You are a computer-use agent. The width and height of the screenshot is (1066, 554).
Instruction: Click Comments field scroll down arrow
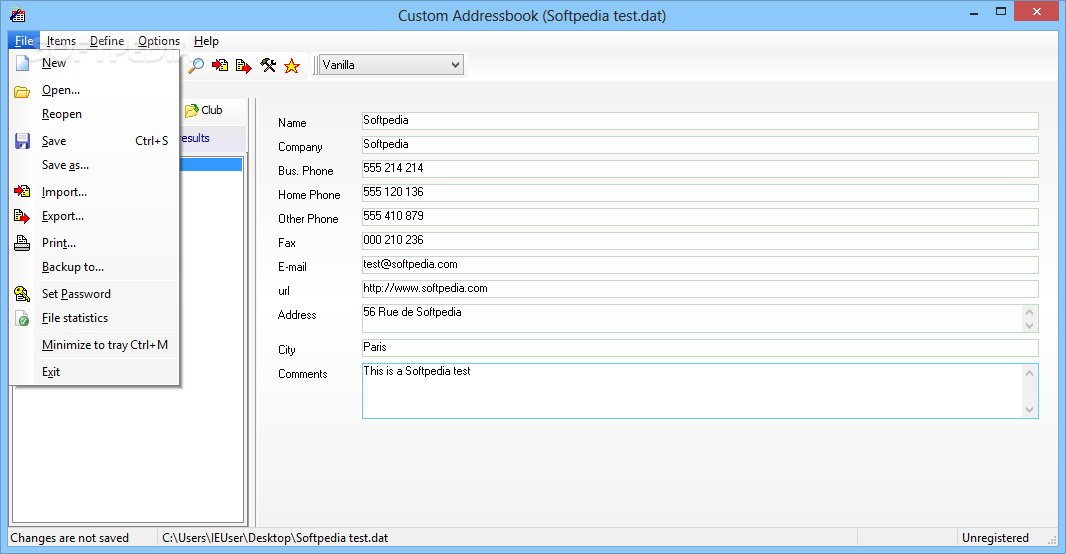(1029, 410)
